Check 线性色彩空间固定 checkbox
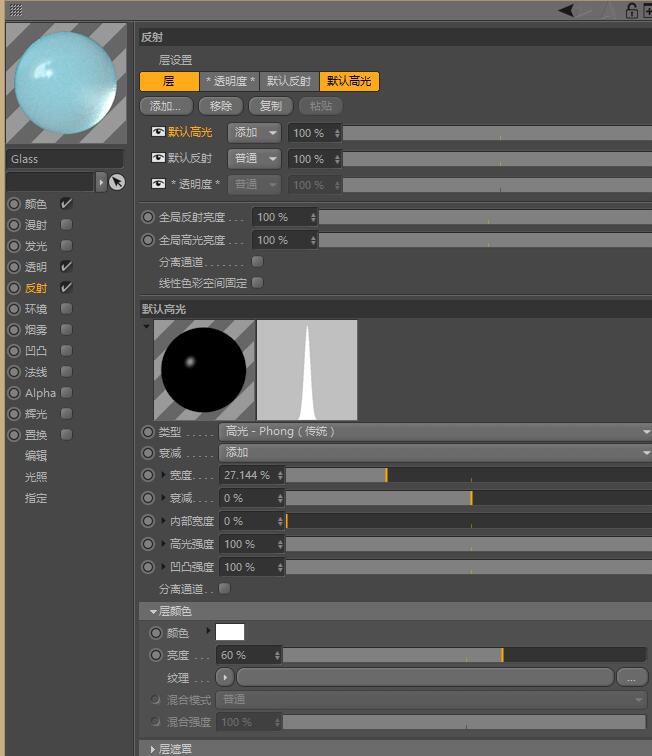 (x=258, y=283)
